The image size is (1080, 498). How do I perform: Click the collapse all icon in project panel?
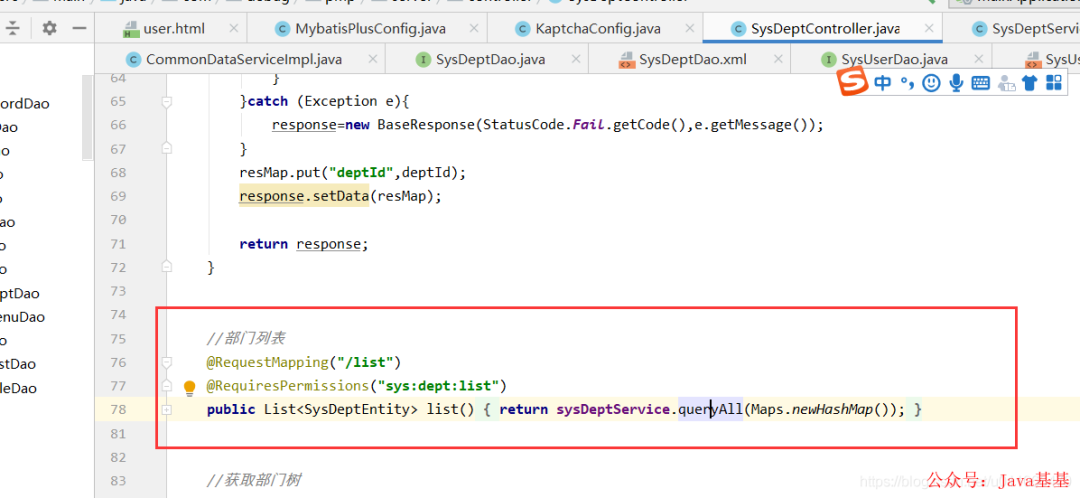[x=14, y=28]
